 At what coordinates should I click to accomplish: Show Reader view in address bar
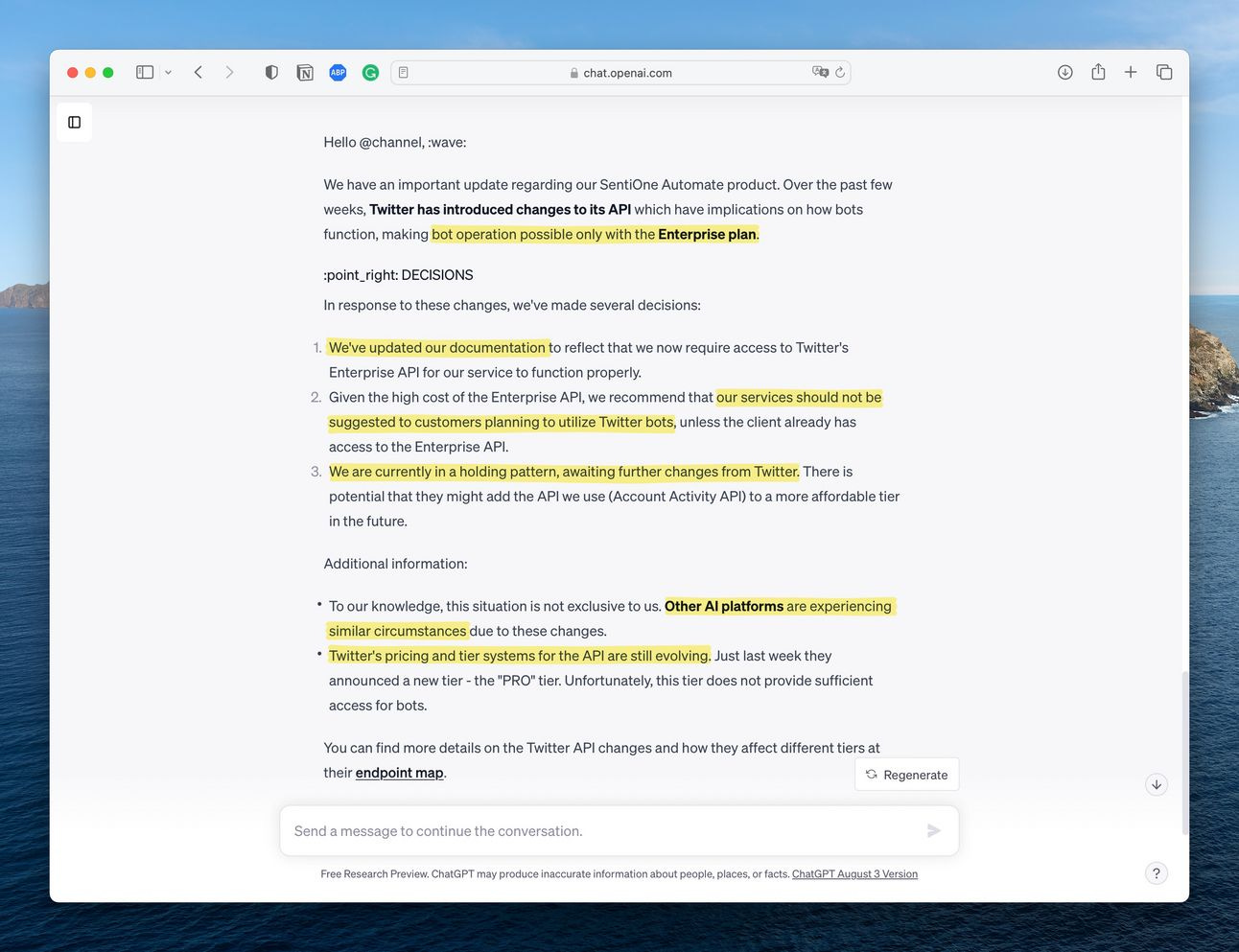tap(404, 72)
